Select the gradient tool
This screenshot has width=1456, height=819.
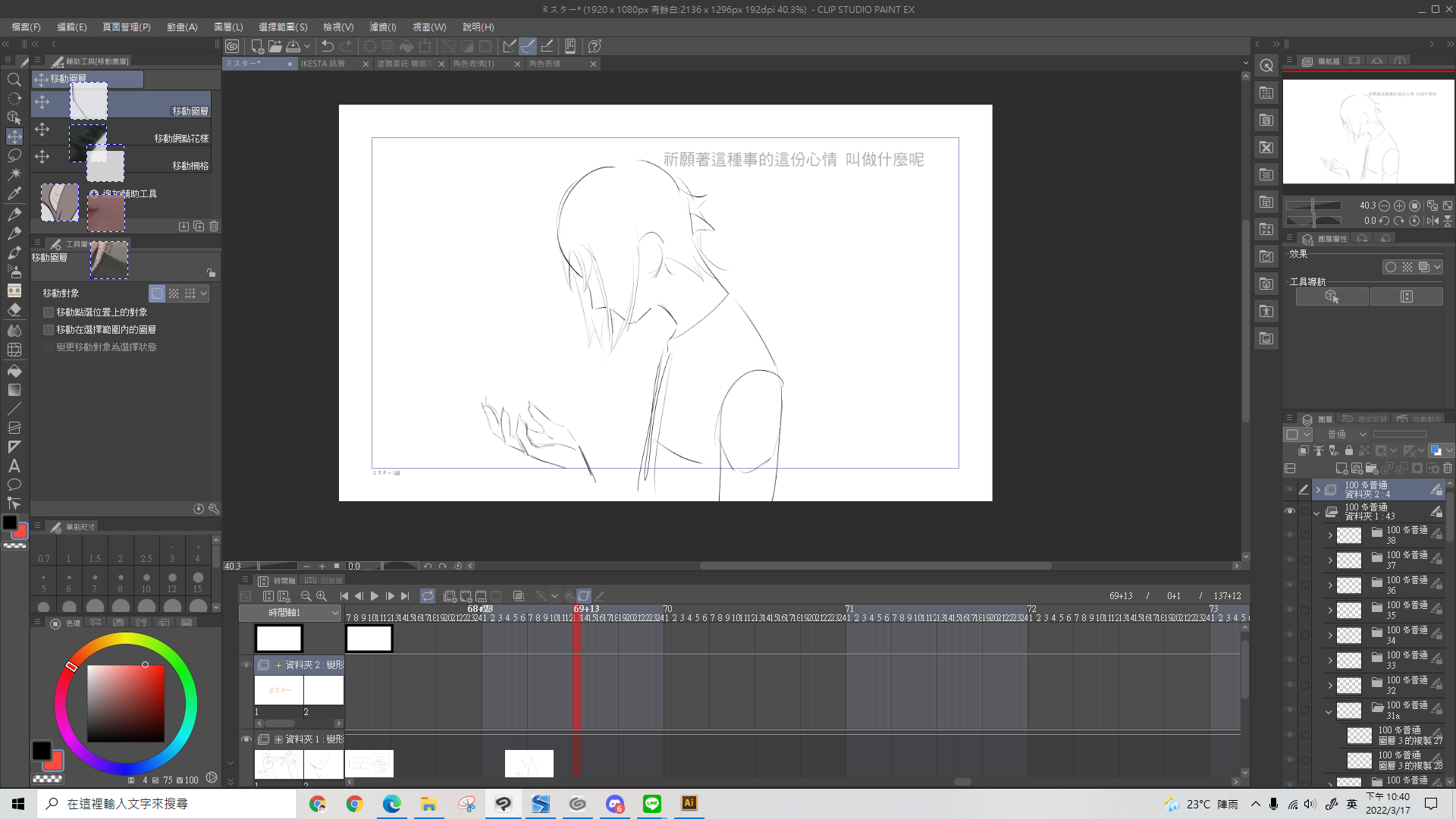[x=14, y=390]
